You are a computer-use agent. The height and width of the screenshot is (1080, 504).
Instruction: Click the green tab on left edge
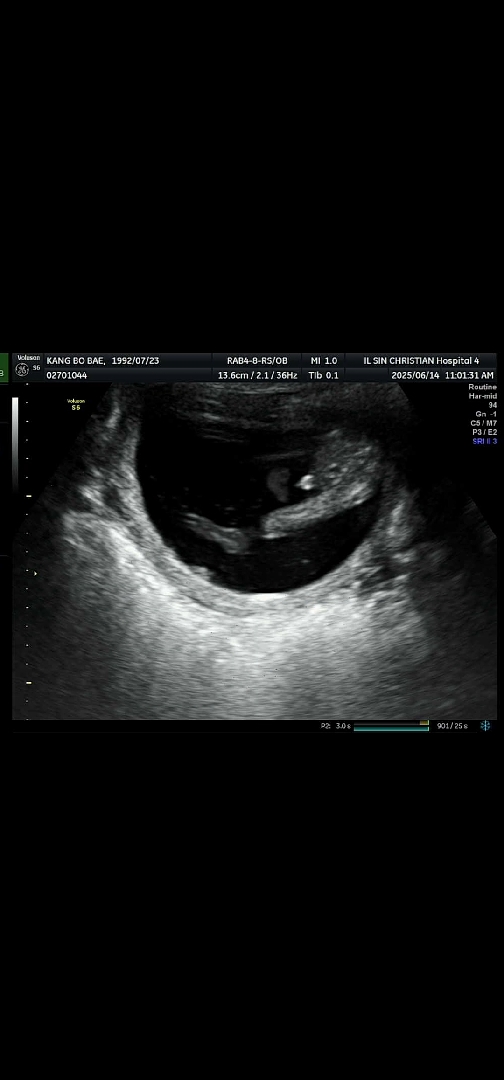(x=3, y=367)
